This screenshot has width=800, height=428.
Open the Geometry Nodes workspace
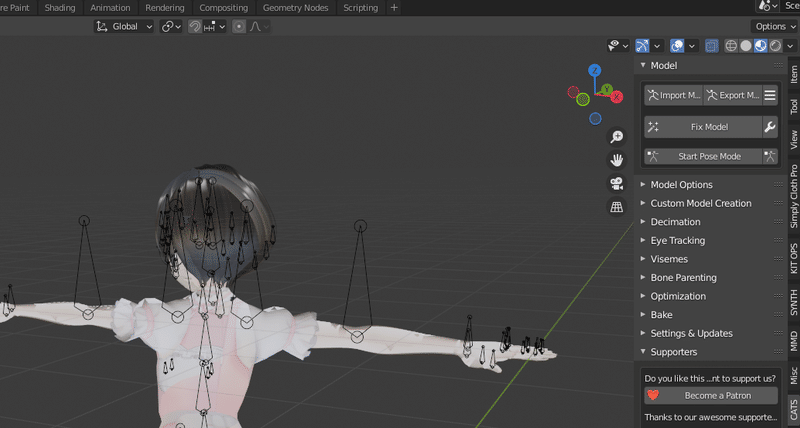click(x=295, y=8)
